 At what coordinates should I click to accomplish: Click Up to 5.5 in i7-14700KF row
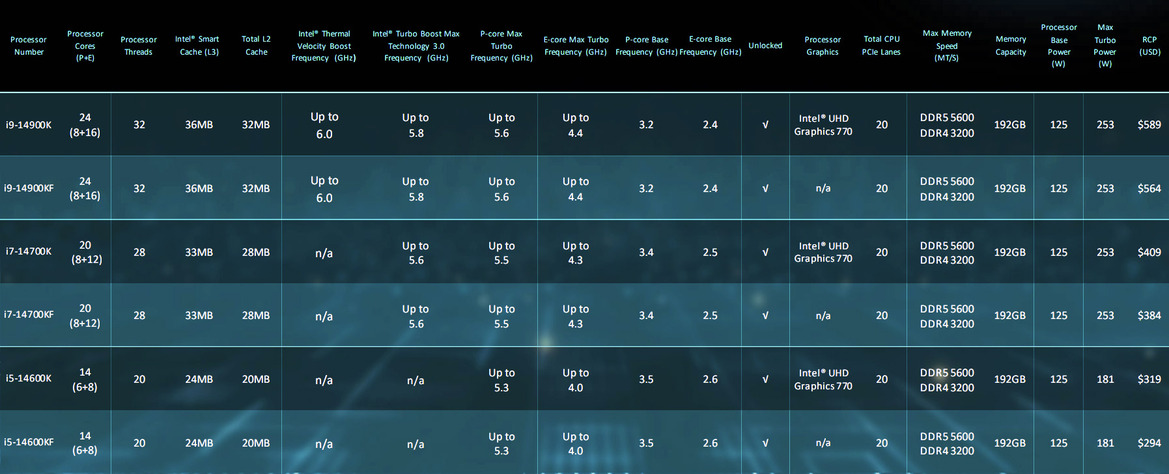(501, 316)
